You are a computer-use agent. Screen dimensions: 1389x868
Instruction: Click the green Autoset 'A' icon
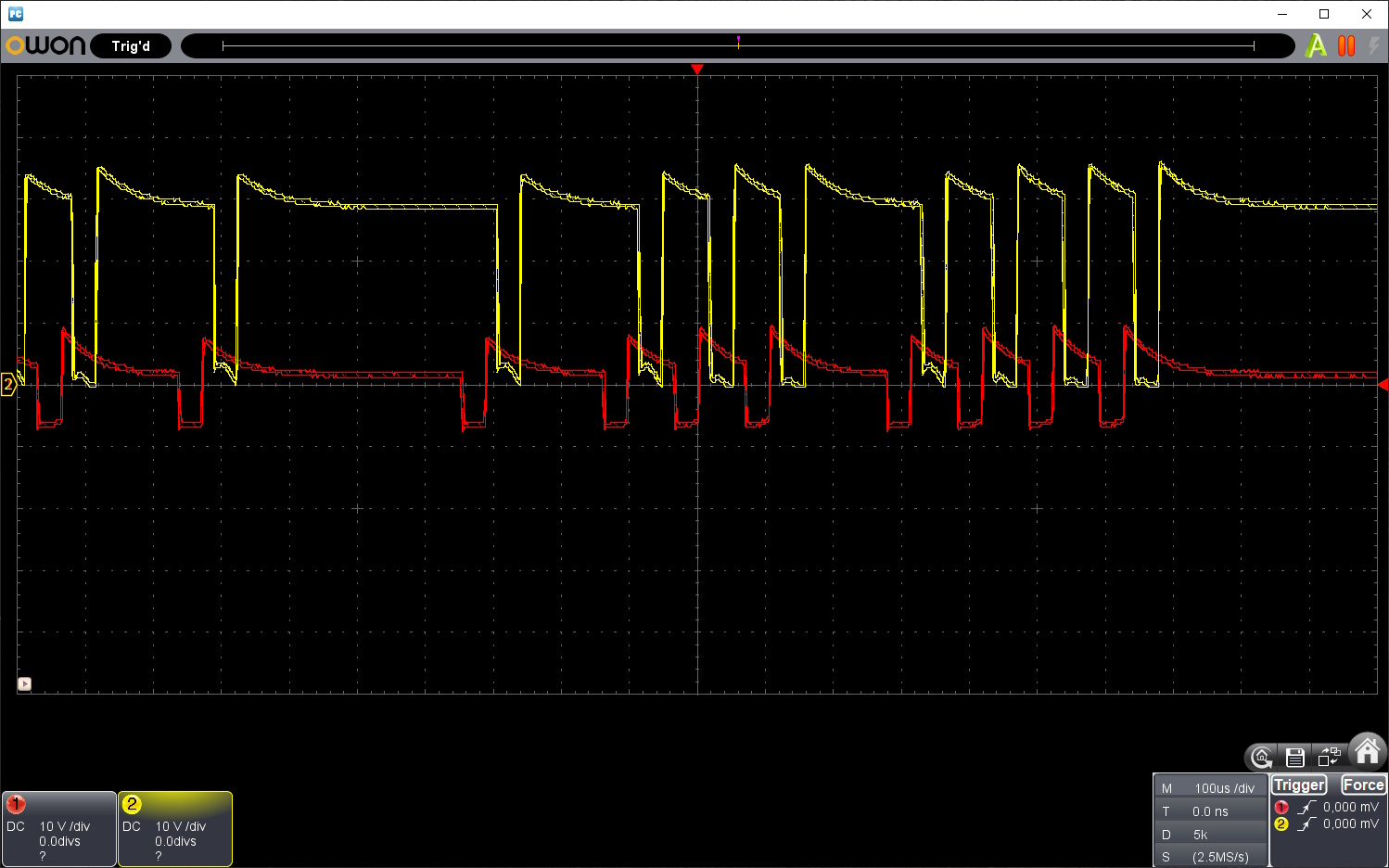[x=1316, y=45]
